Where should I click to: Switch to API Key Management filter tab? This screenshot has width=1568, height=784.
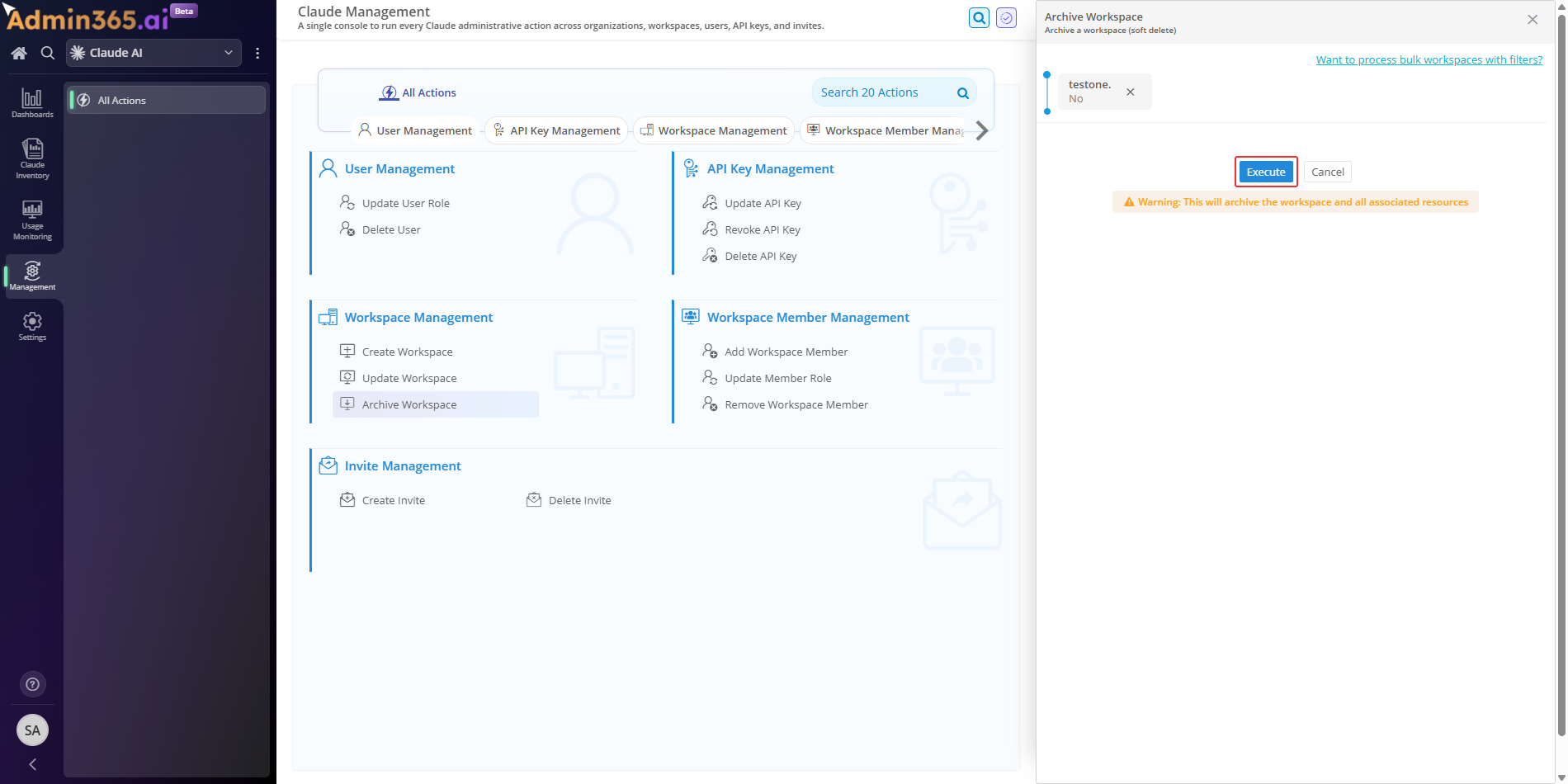click(x=556, y=130)
